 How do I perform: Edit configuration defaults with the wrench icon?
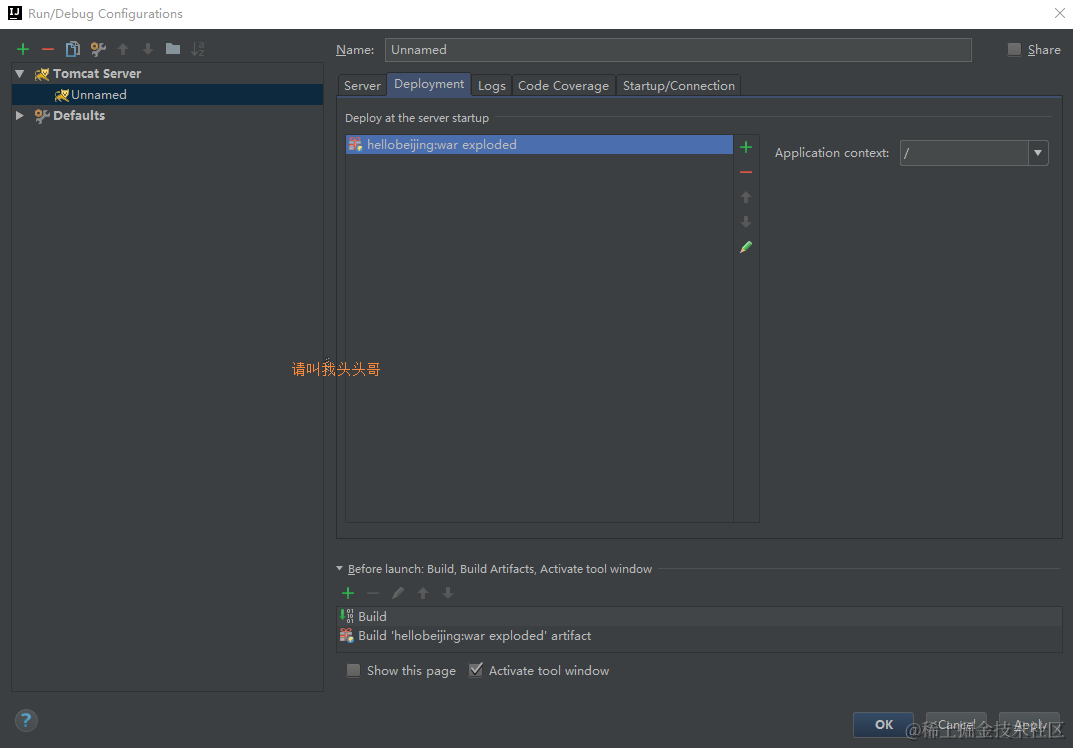pos(96,48)
